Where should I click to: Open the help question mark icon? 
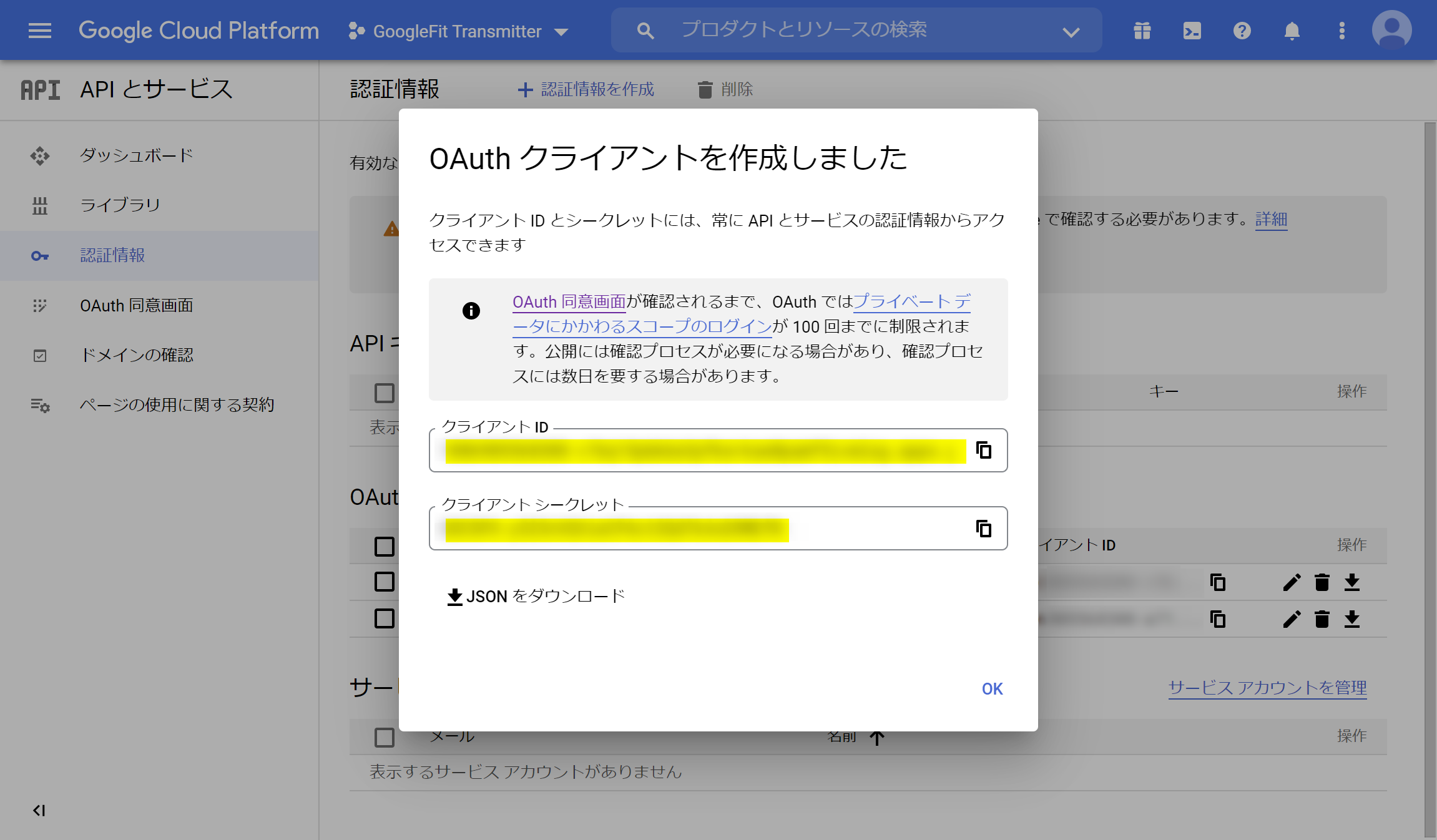pyautogui.click(x=1242, y=31)
